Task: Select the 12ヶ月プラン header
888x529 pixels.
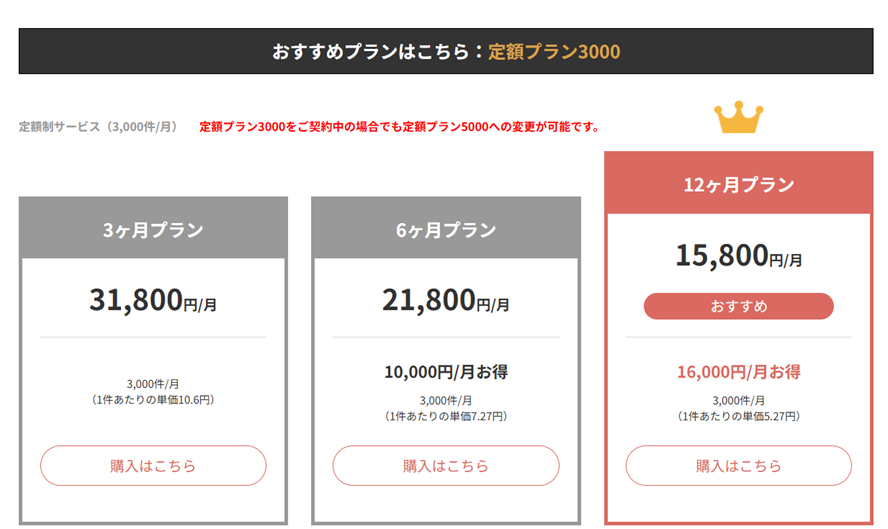Action: [738, 184]
